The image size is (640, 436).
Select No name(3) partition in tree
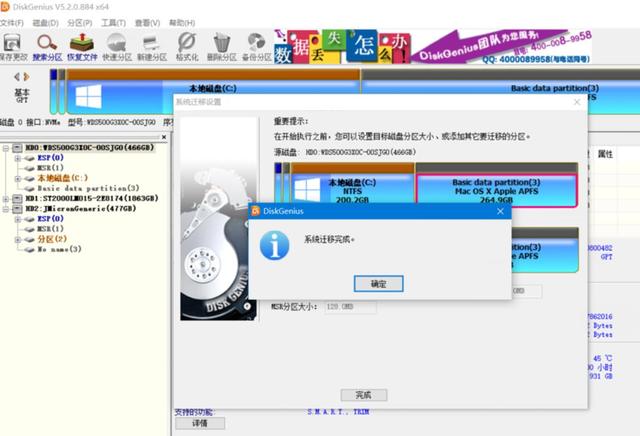tap(59, 249)
